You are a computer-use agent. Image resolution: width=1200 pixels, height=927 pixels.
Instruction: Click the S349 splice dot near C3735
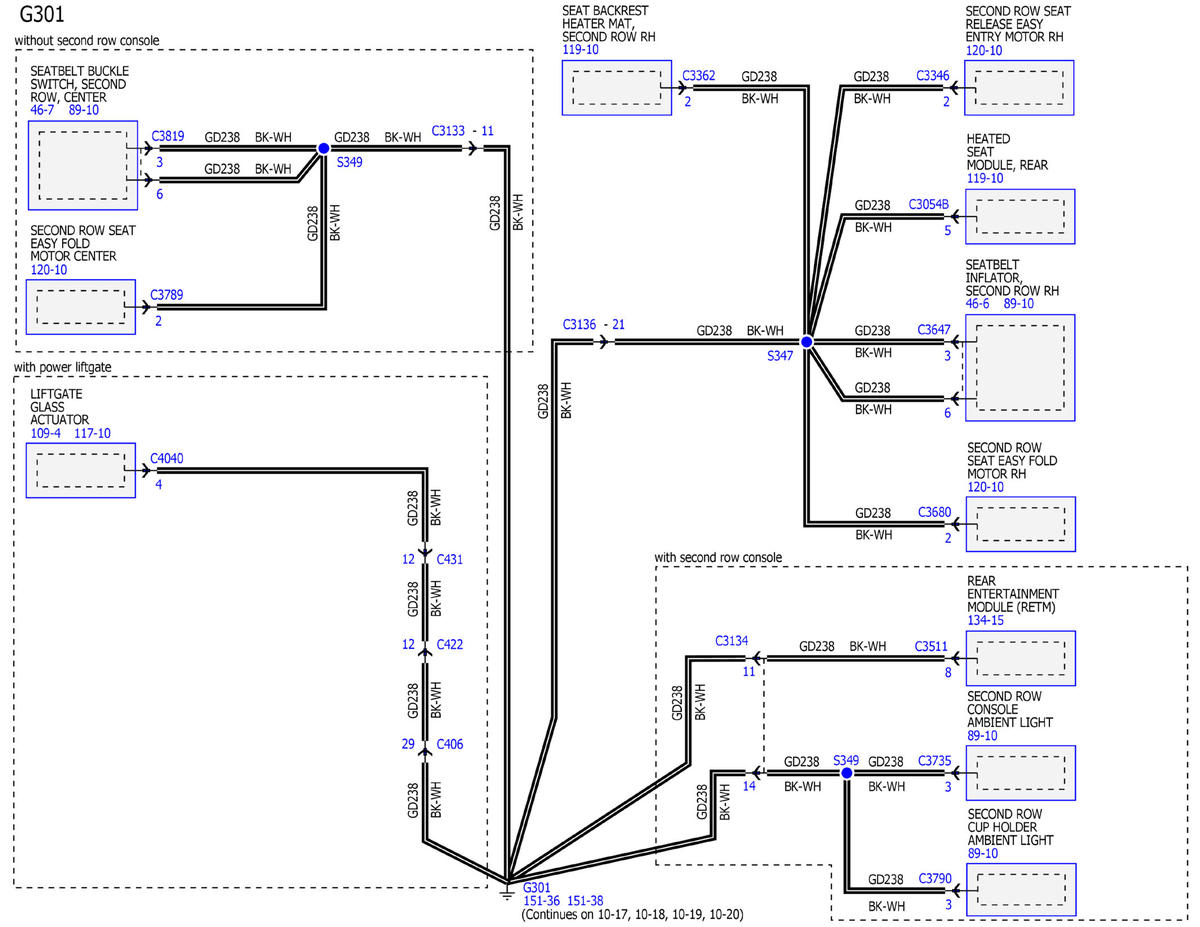(846, 773)
